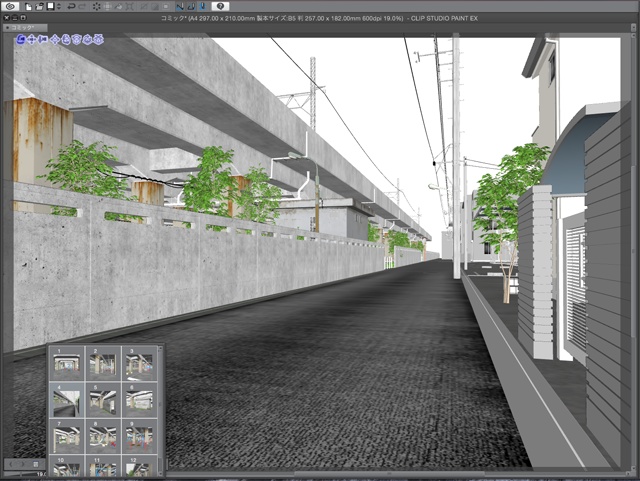Viewport: 640px width, 481px height.
Task: Select the コミック document tab
Action: (x=25, y=28)
